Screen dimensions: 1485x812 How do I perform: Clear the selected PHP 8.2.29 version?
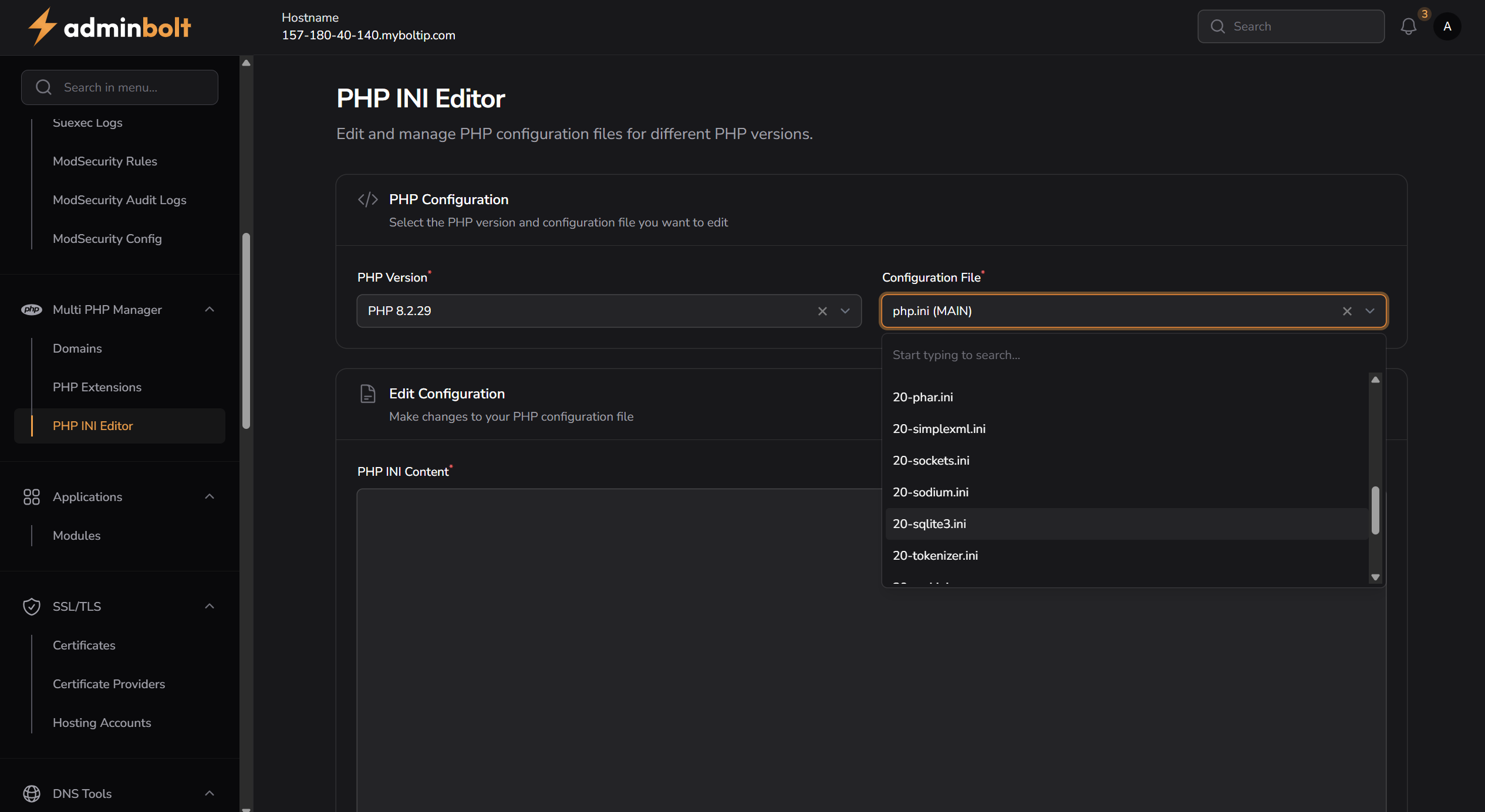point(822,311)
